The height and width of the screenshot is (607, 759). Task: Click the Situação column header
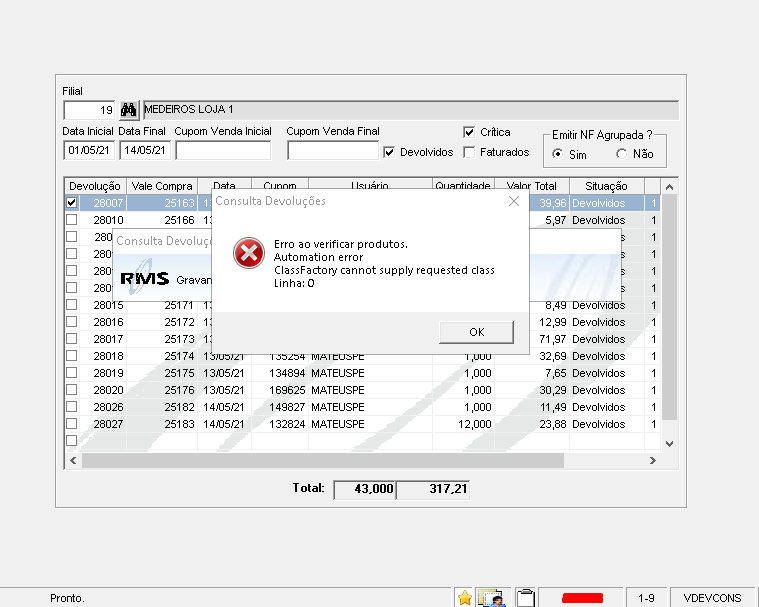tap(607, 186)
